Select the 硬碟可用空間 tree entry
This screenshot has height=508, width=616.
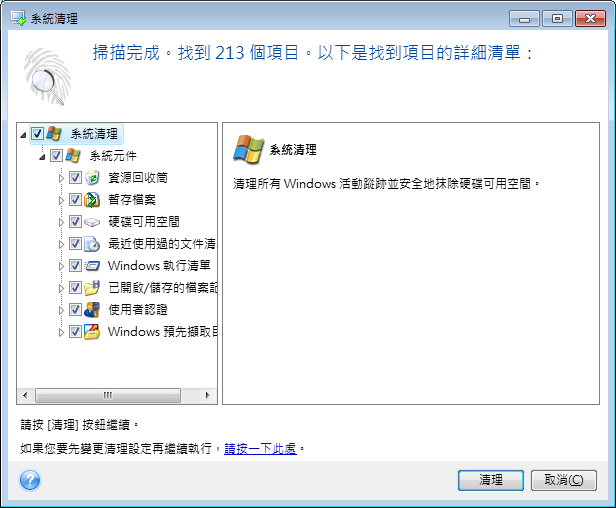(144, 222)
